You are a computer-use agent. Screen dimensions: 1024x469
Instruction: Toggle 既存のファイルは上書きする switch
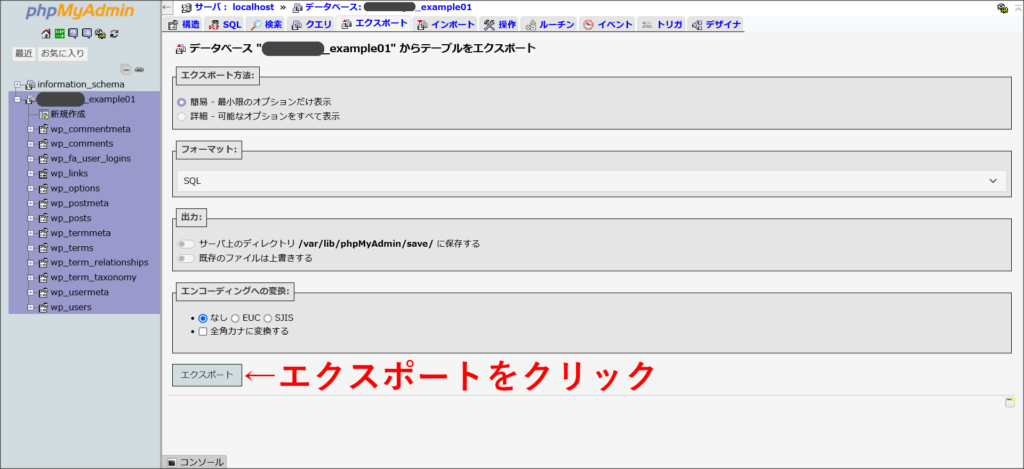click(x=186, y=258)
